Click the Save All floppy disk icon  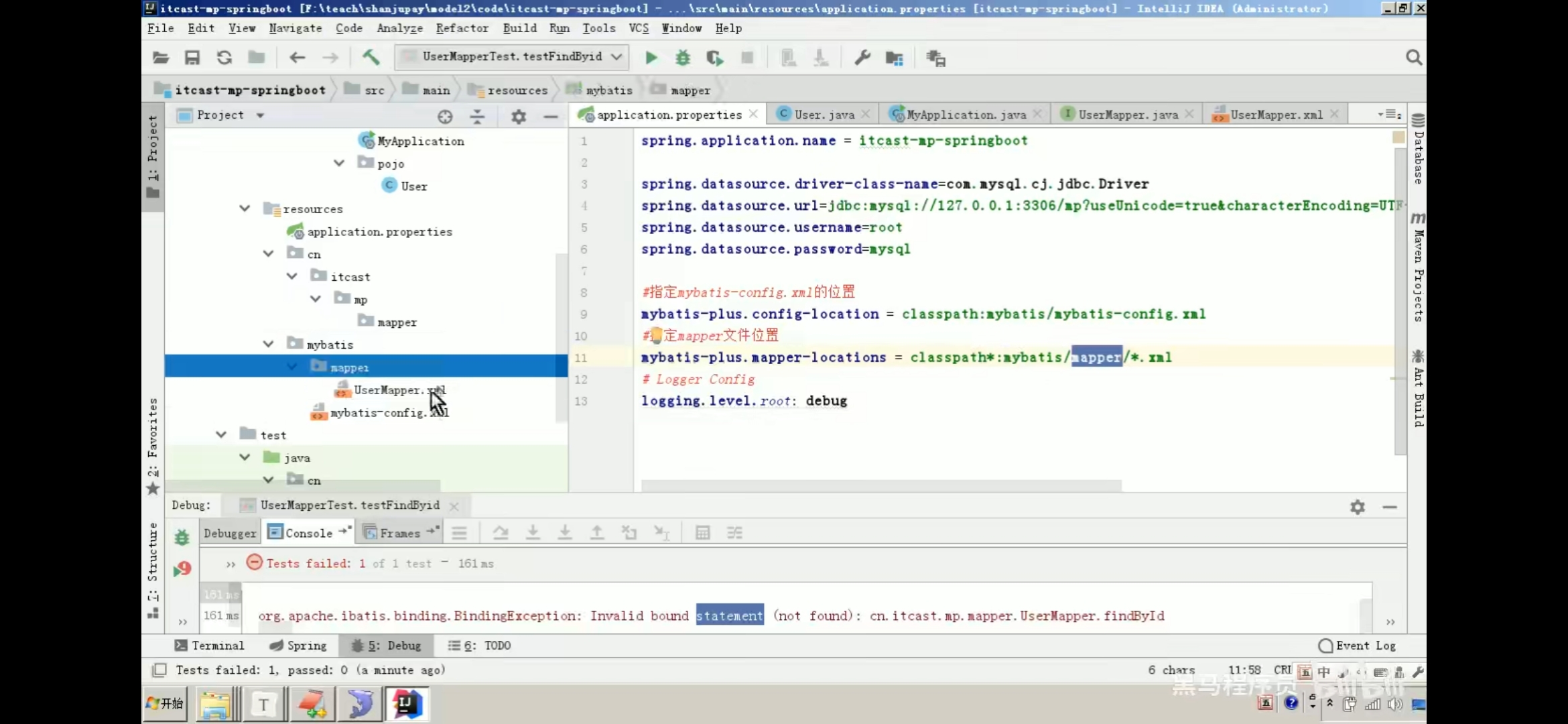point(192,58)
